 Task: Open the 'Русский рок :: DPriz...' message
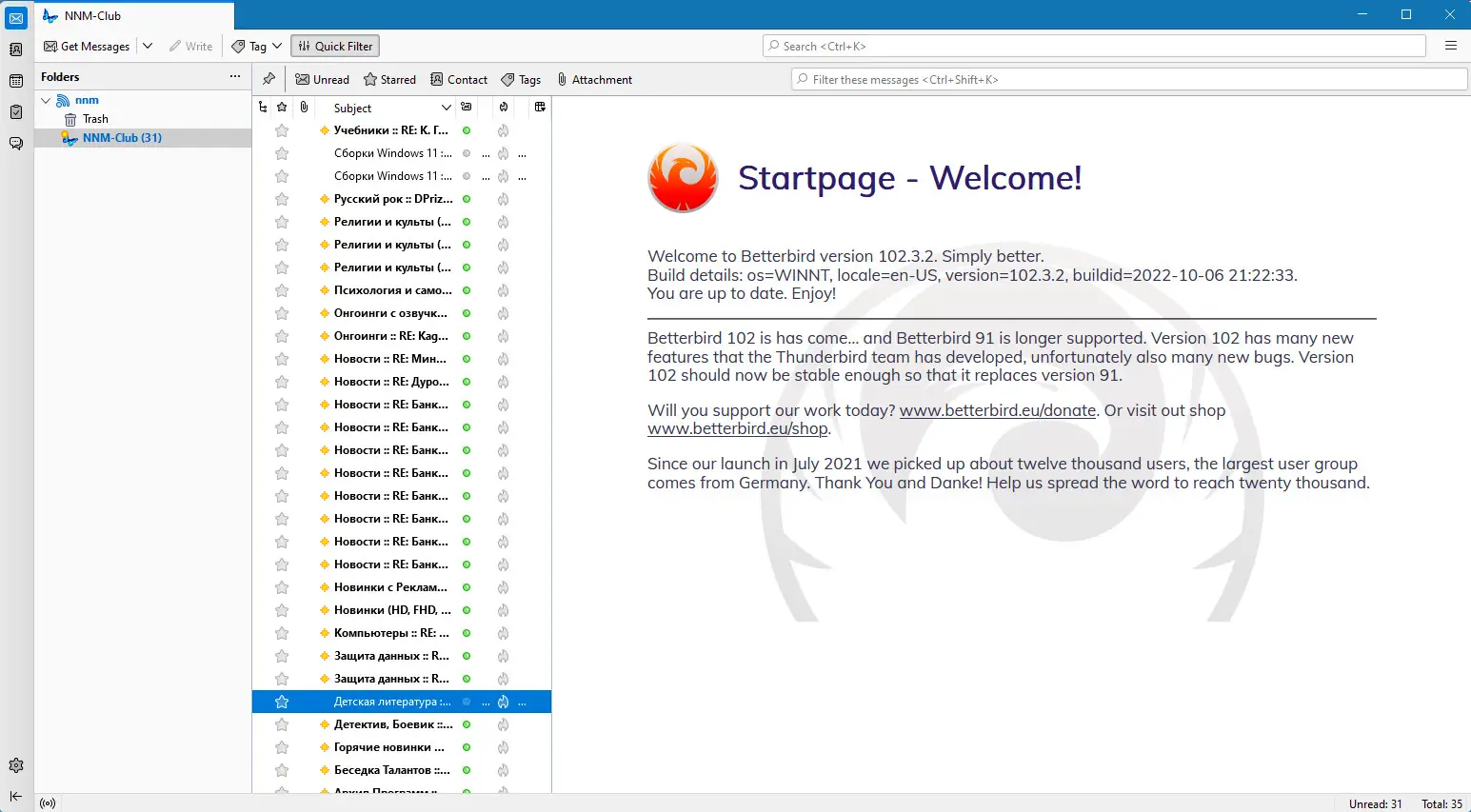point(393,199)
